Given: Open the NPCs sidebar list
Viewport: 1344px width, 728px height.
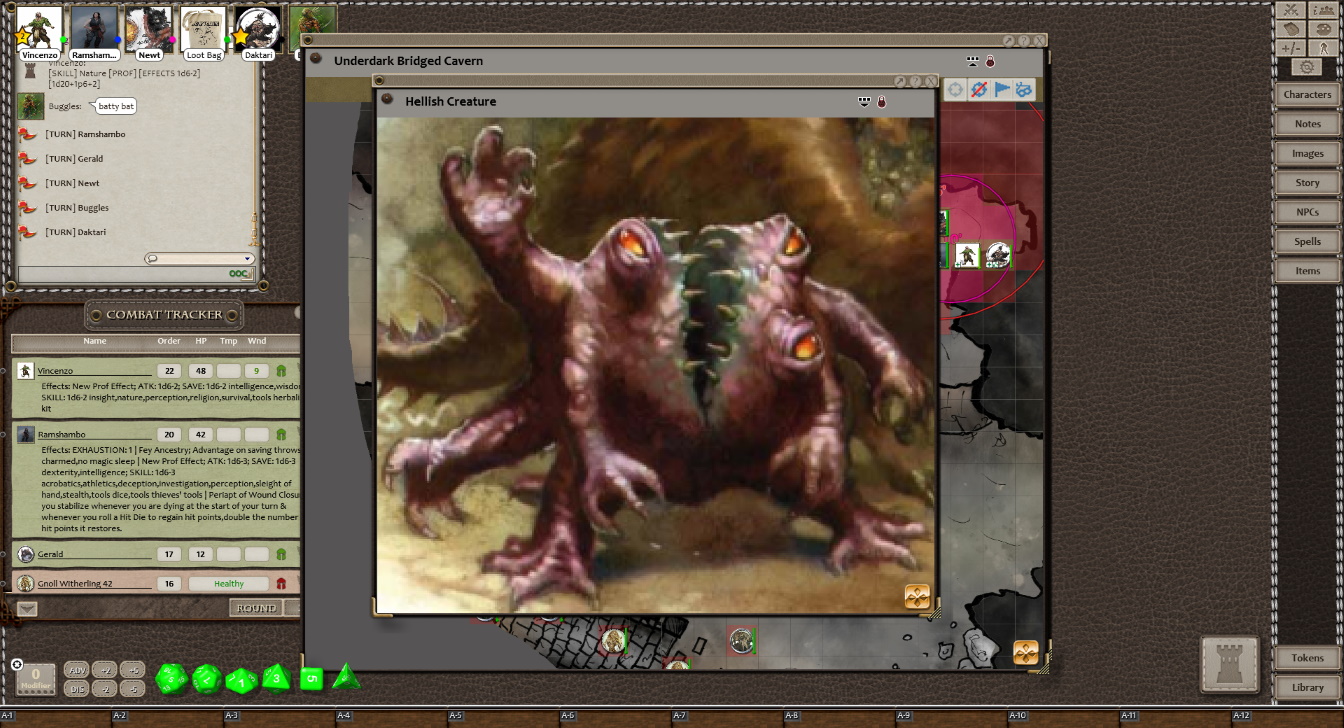Looking at the screenshot, I should (x=1307, y=212).
